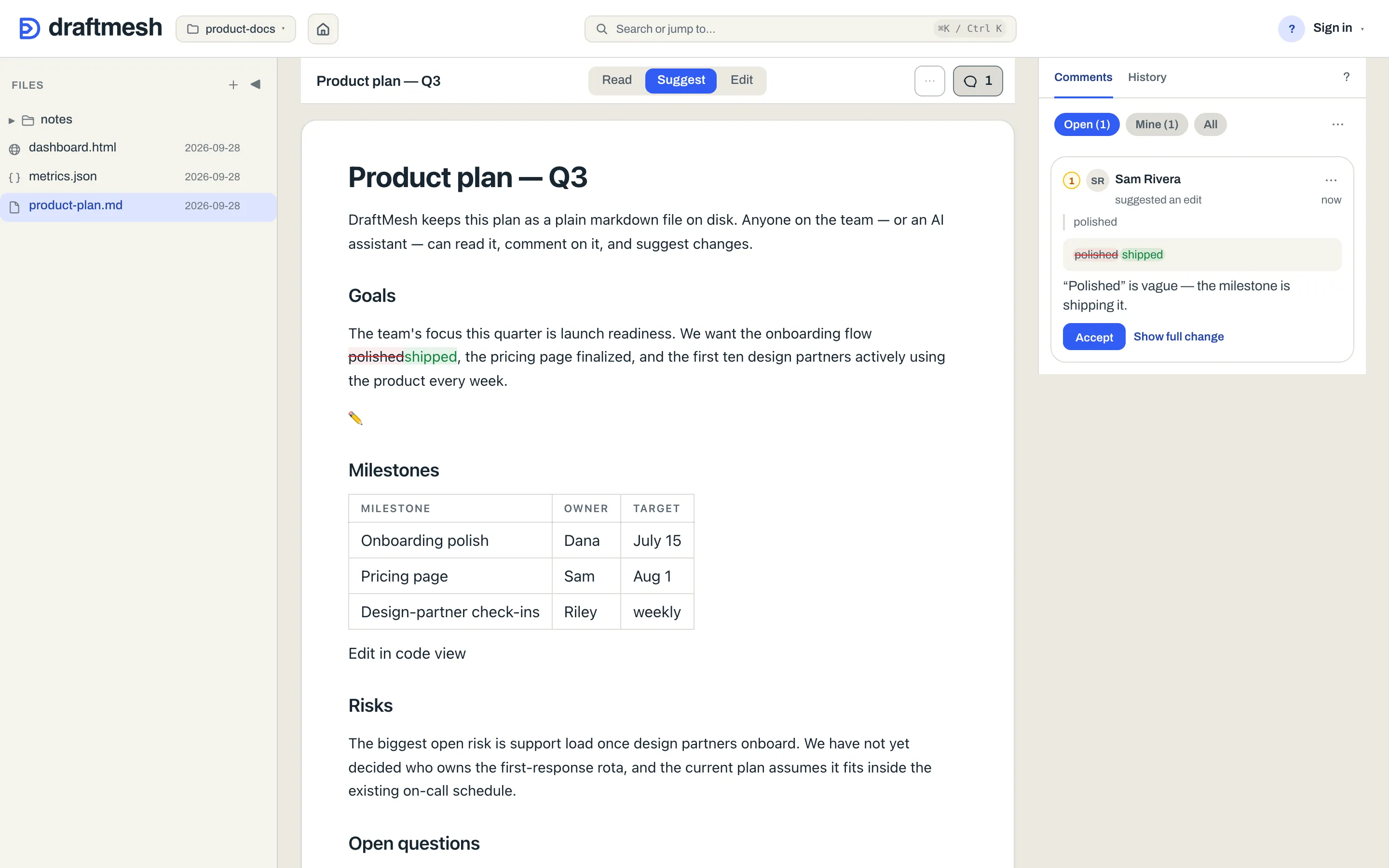Add a new file with plus icon
1389x868 pixels.
pos(233,85)
